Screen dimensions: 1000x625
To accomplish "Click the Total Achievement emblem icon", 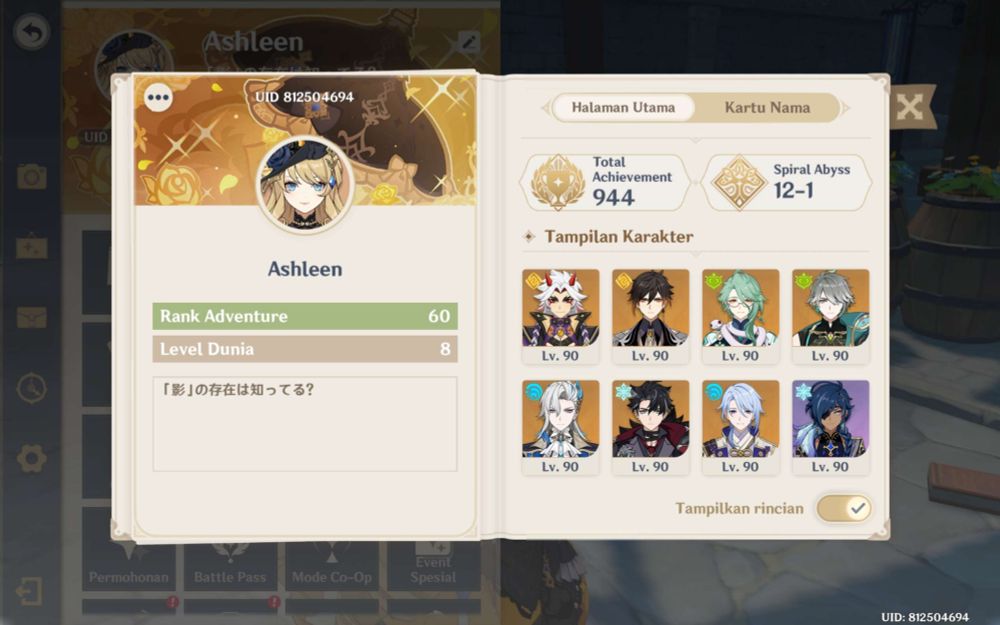I will tap(558, 182).
